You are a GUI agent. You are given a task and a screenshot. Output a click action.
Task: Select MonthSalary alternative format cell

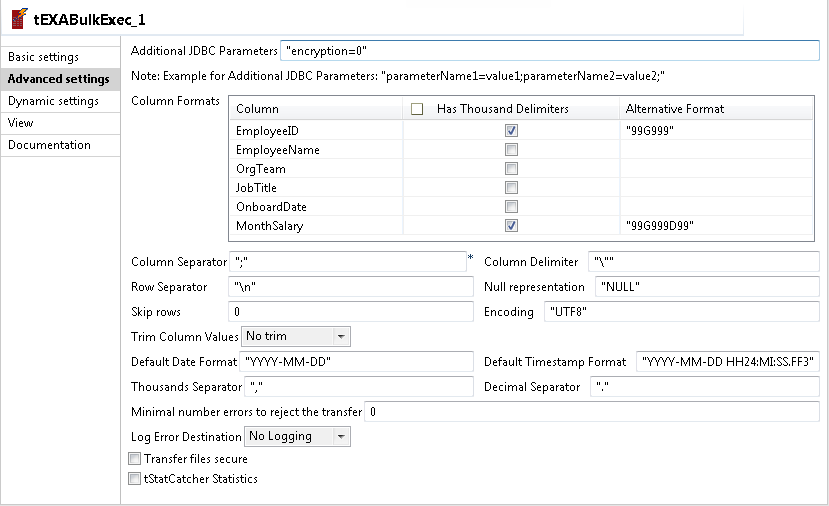click(x=715, y=226)
